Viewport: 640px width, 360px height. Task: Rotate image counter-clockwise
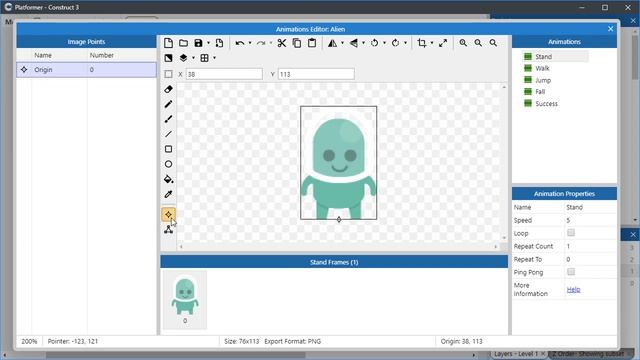click(374, 43)
